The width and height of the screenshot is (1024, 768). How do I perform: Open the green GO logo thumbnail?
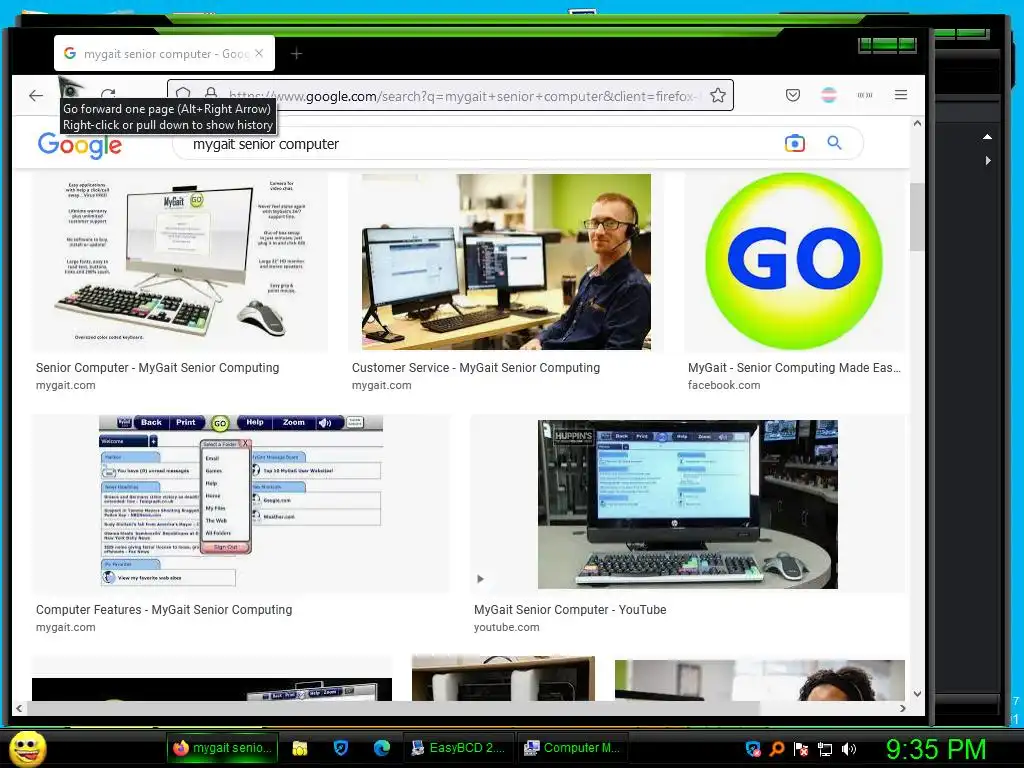(793, 262)
